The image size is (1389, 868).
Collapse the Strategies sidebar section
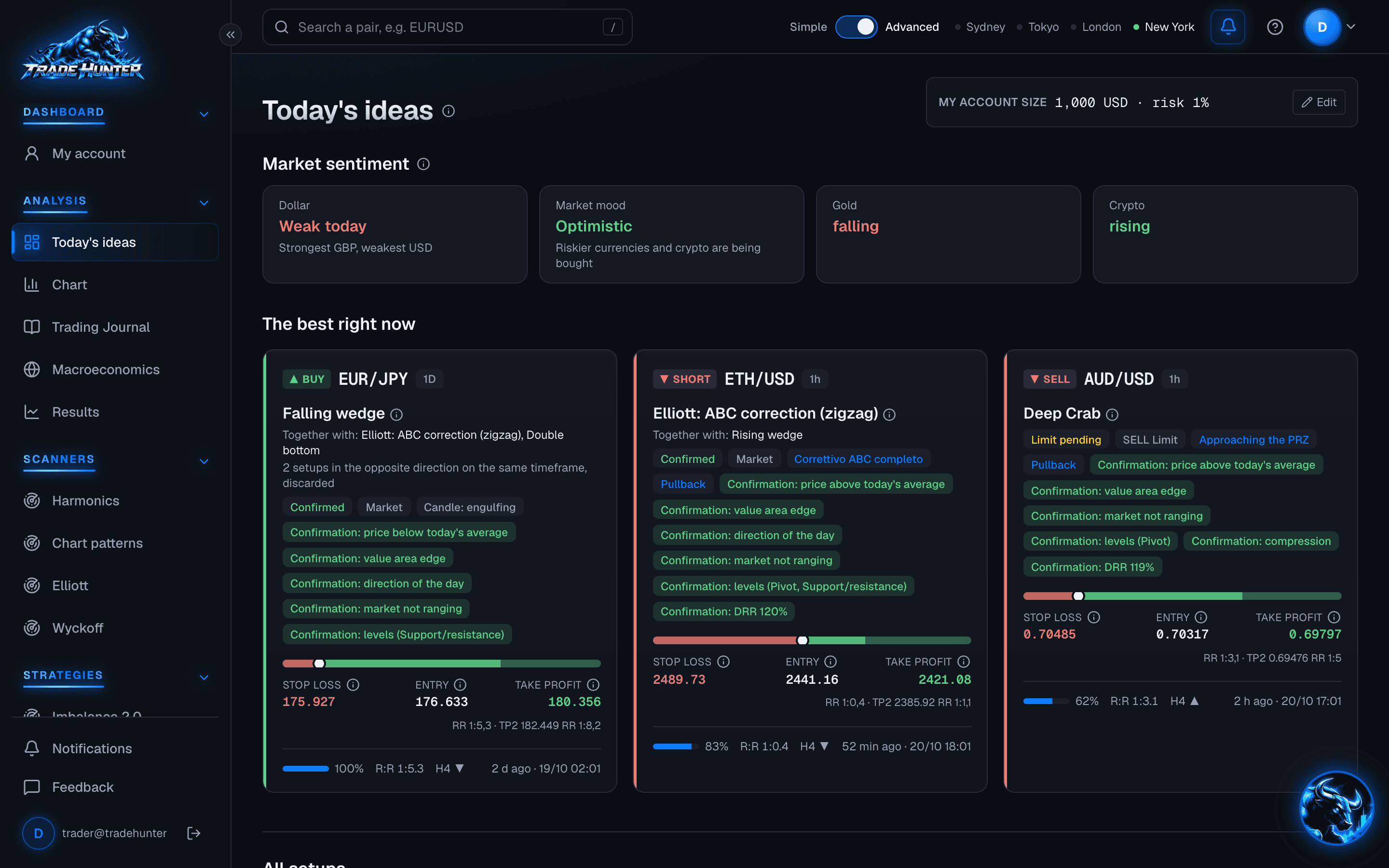(x=204, y=678)
